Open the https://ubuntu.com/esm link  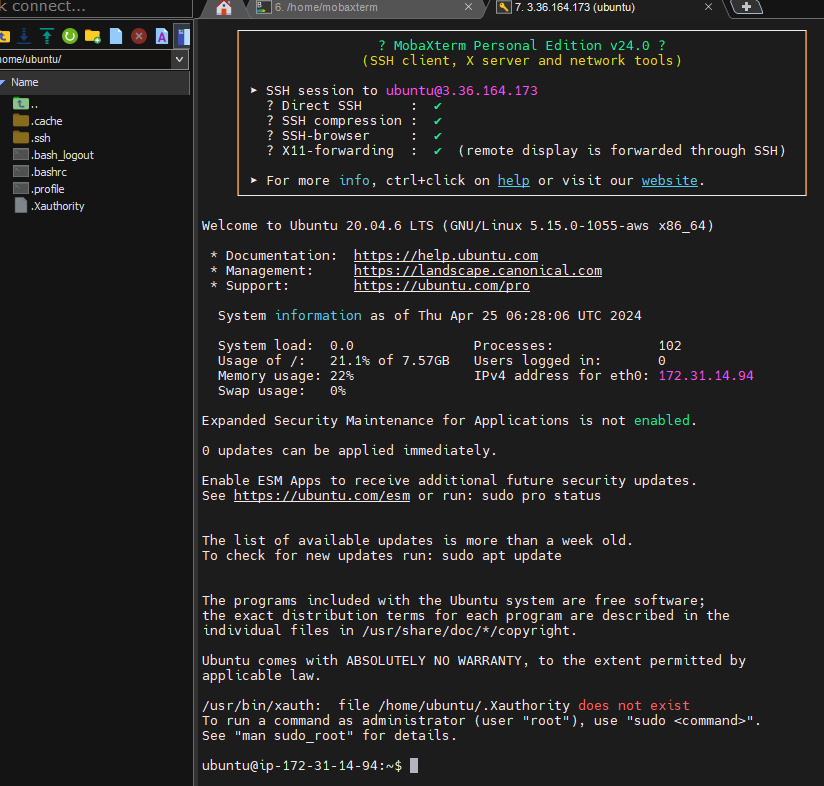point(322,496)
